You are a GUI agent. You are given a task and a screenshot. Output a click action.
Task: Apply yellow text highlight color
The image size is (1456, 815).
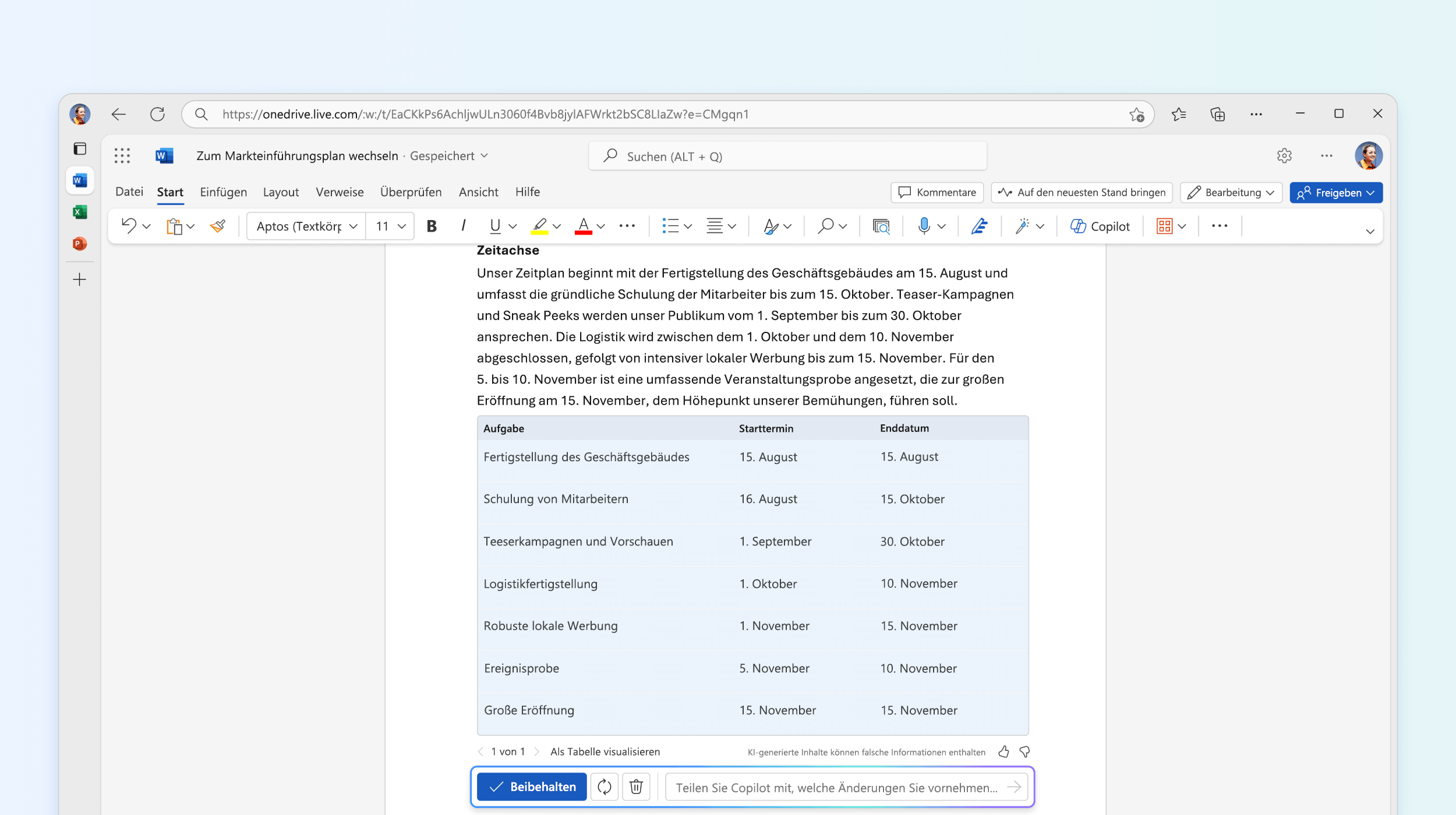tap(539, 226)
